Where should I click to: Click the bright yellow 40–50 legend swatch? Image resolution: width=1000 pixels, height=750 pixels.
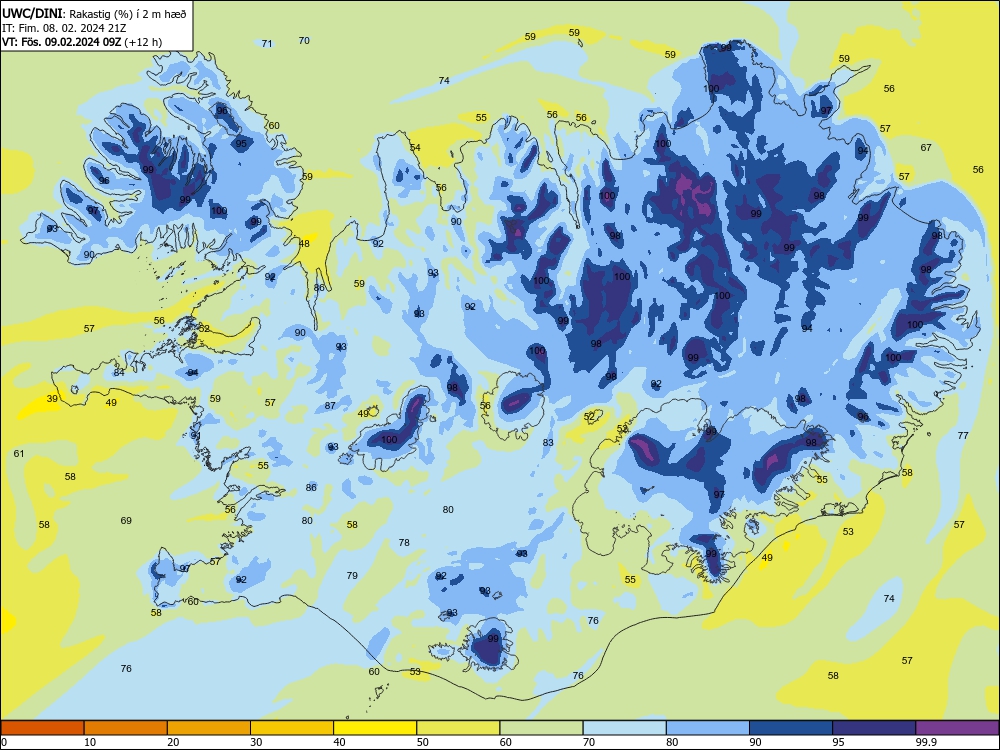click(x=375, y=728)
